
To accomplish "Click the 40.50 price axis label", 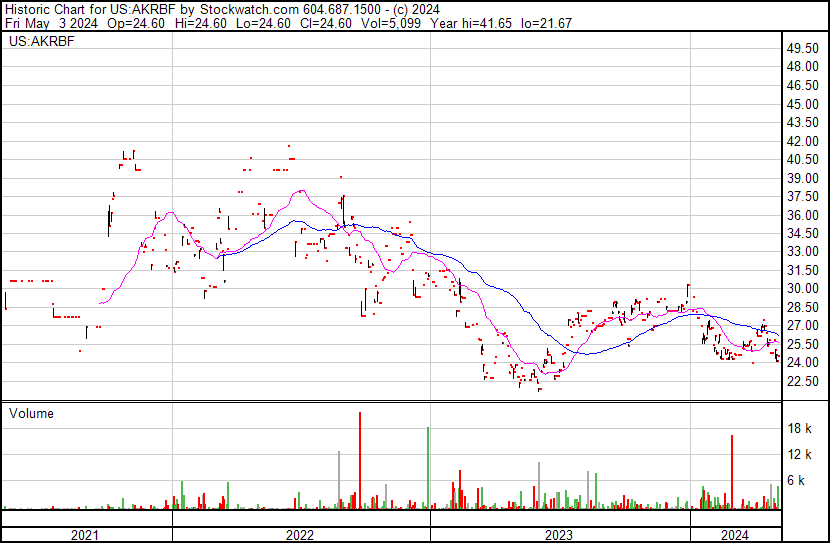I will (x=803, y=159).
